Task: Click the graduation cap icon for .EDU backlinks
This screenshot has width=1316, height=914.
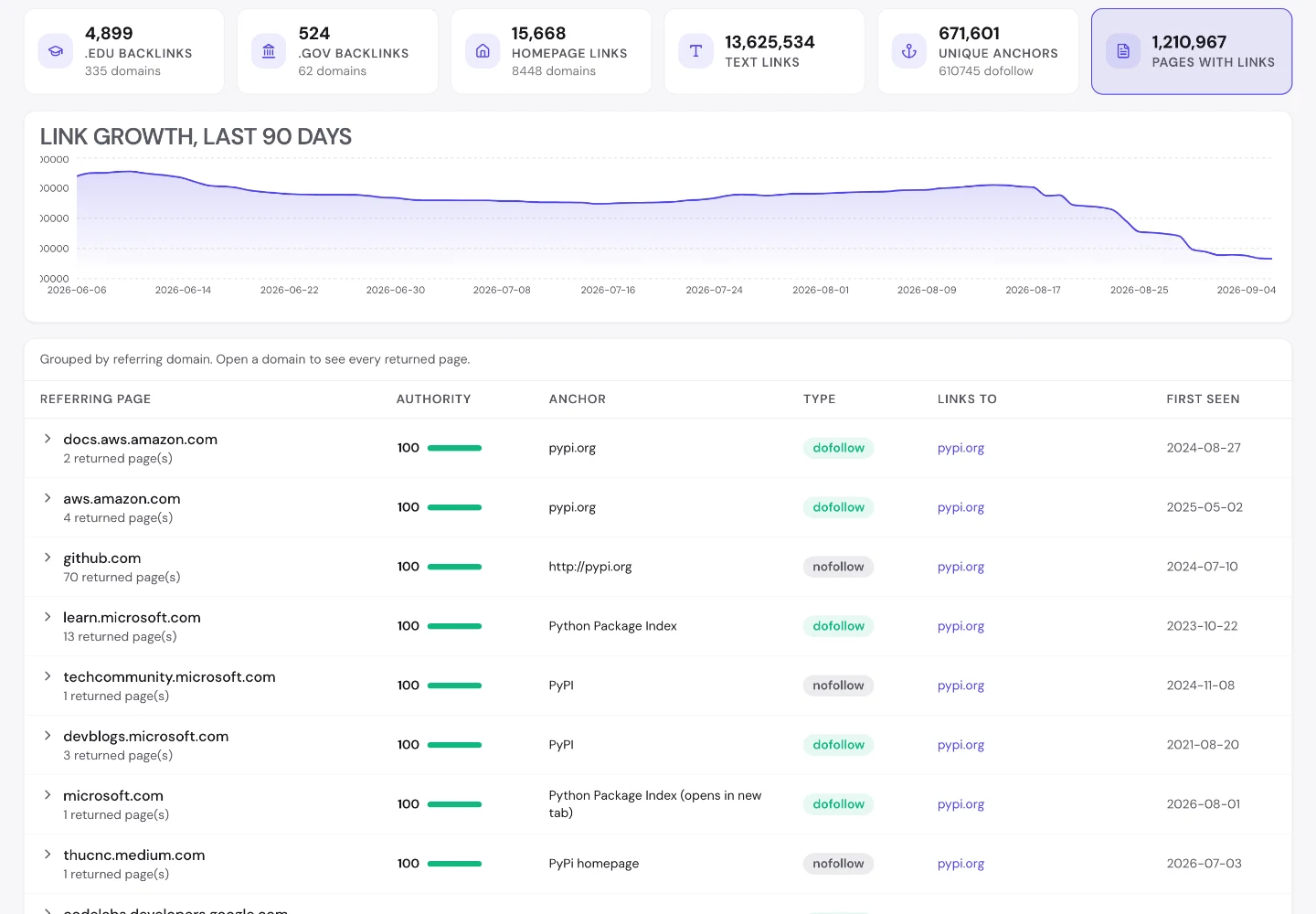Action: coord(56,51)
